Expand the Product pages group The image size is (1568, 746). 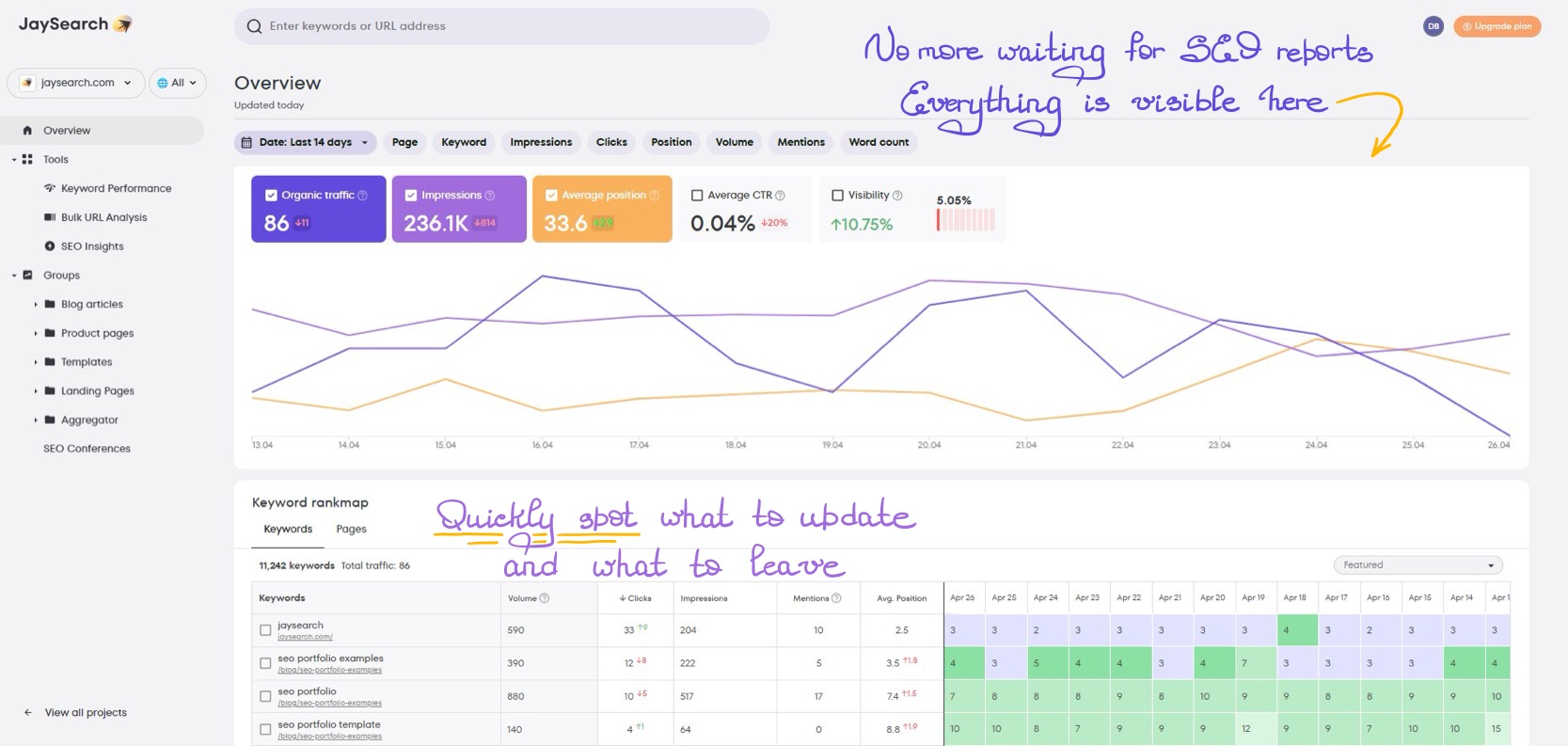click(x=36, y=333)
